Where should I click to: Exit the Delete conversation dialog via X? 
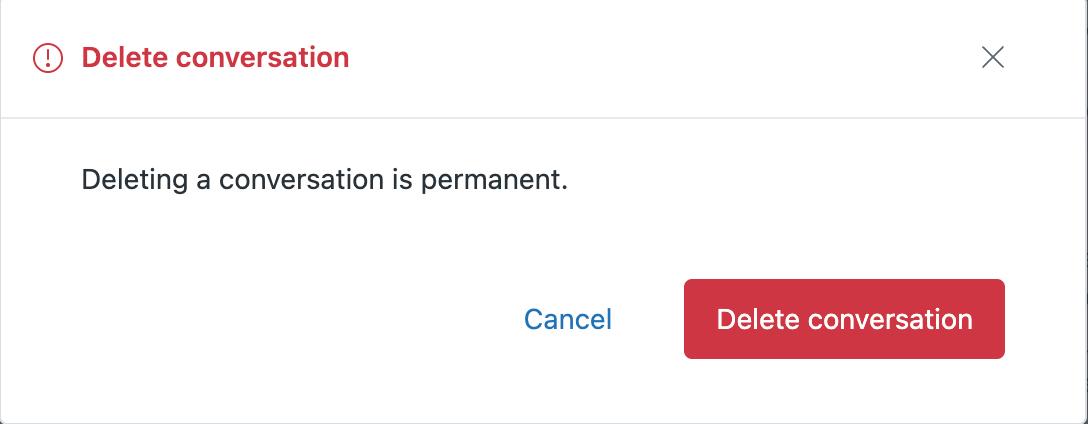(x=992, y=58)
